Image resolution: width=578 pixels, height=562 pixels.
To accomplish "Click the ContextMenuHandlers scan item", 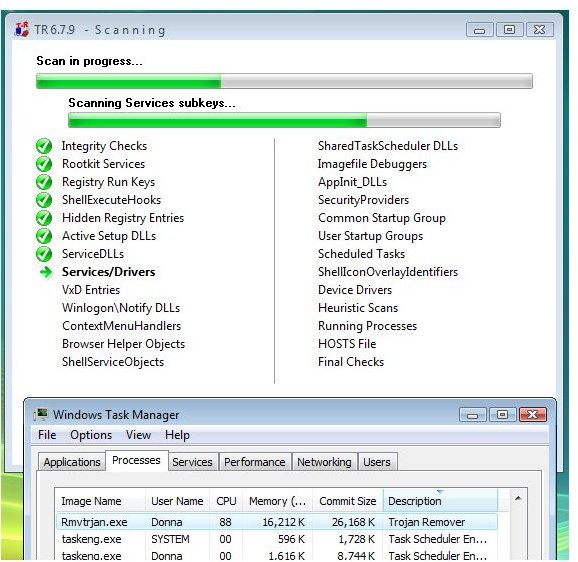I will tap(122, 326).
